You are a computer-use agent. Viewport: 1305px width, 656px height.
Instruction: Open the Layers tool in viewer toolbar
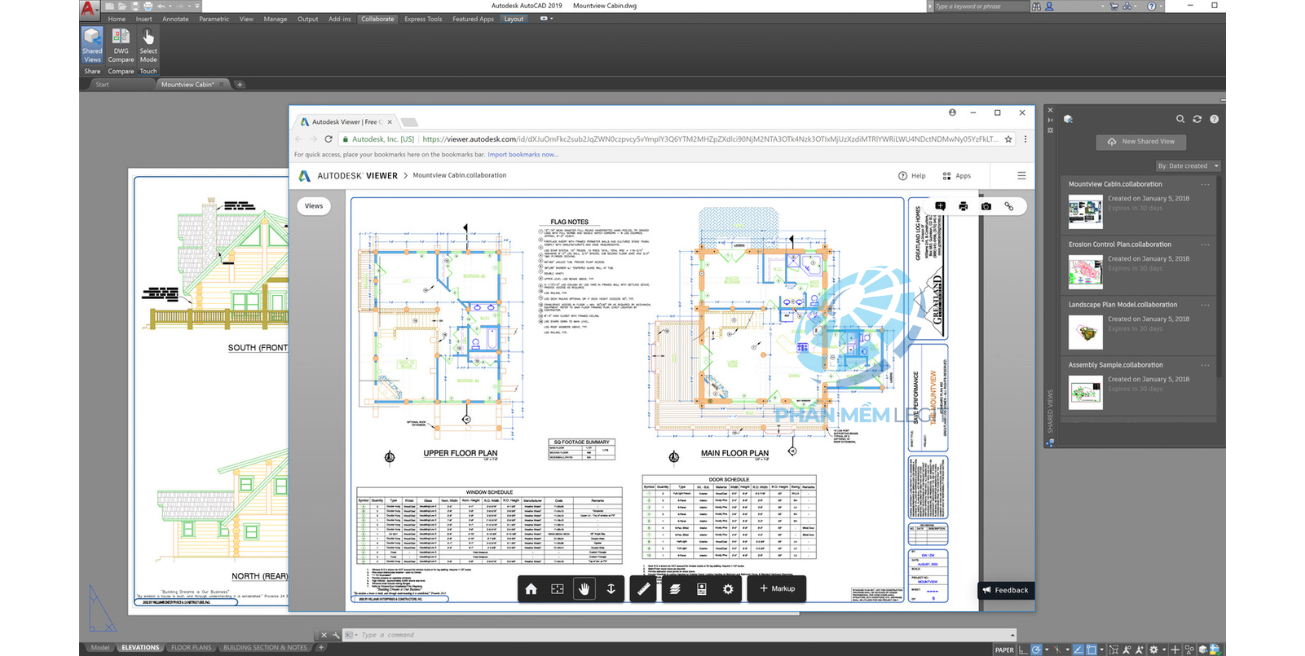coord(675,589)
